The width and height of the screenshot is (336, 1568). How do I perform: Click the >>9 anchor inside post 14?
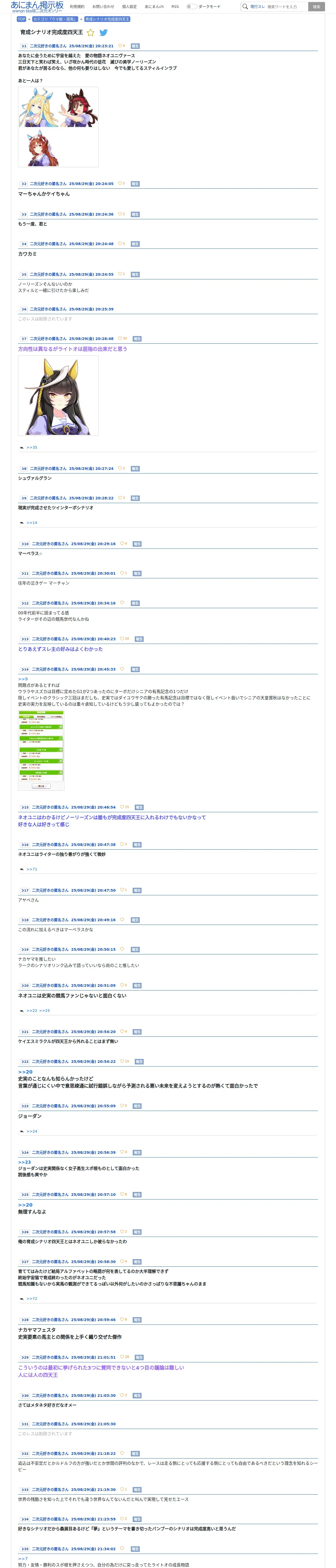point(23,679)
